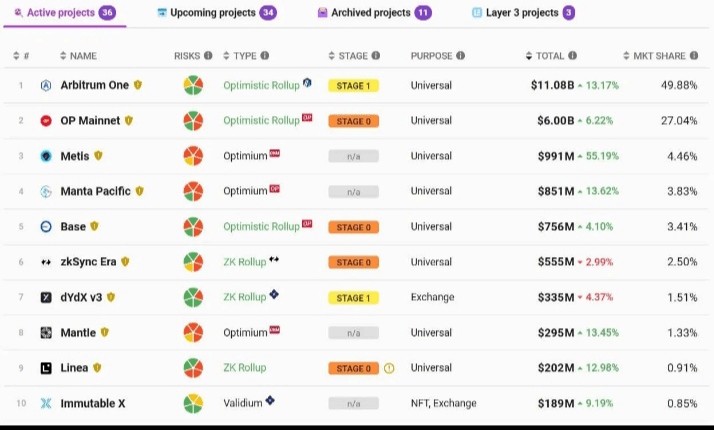This screenshot has width=714, height=430.
Task: Click the OP Mainnet verified shield icon
Action: point(129,120)
